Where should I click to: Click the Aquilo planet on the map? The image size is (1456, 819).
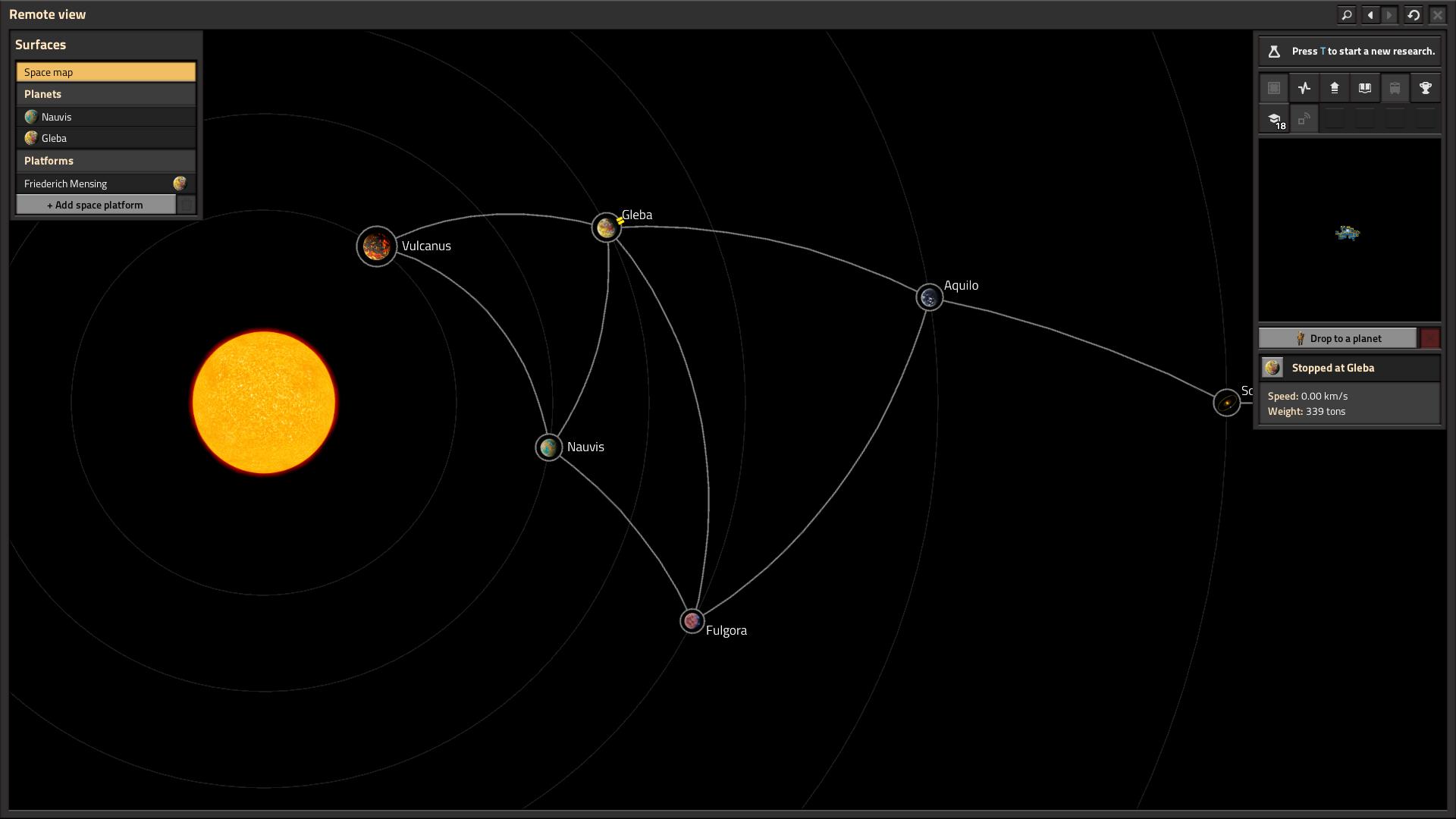(930, 297)
